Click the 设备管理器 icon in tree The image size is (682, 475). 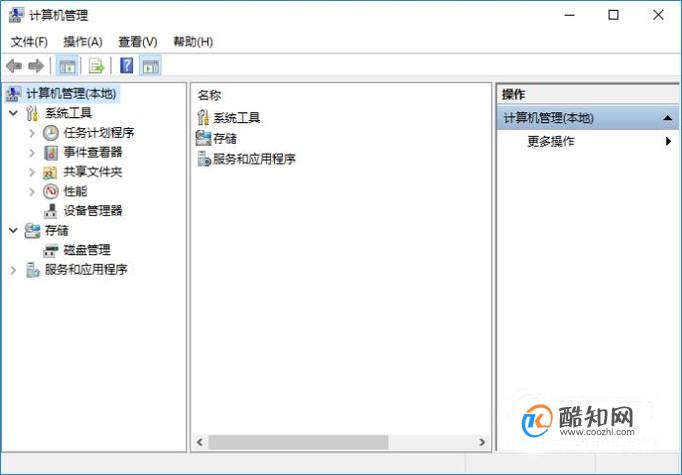pyautogui.click(x=50, y=211)
